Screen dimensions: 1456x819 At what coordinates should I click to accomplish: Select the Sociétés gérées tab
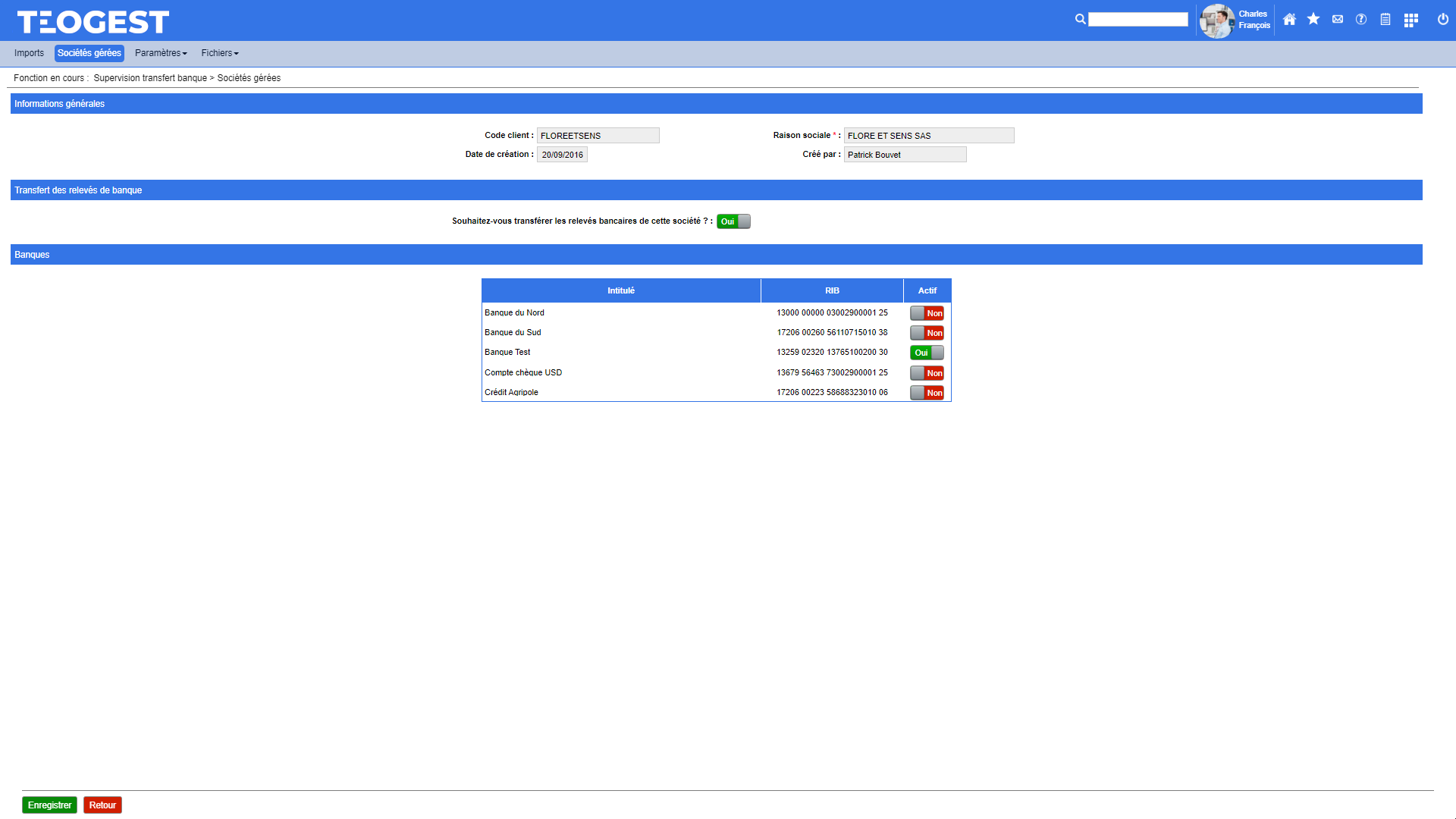(89, 53)
